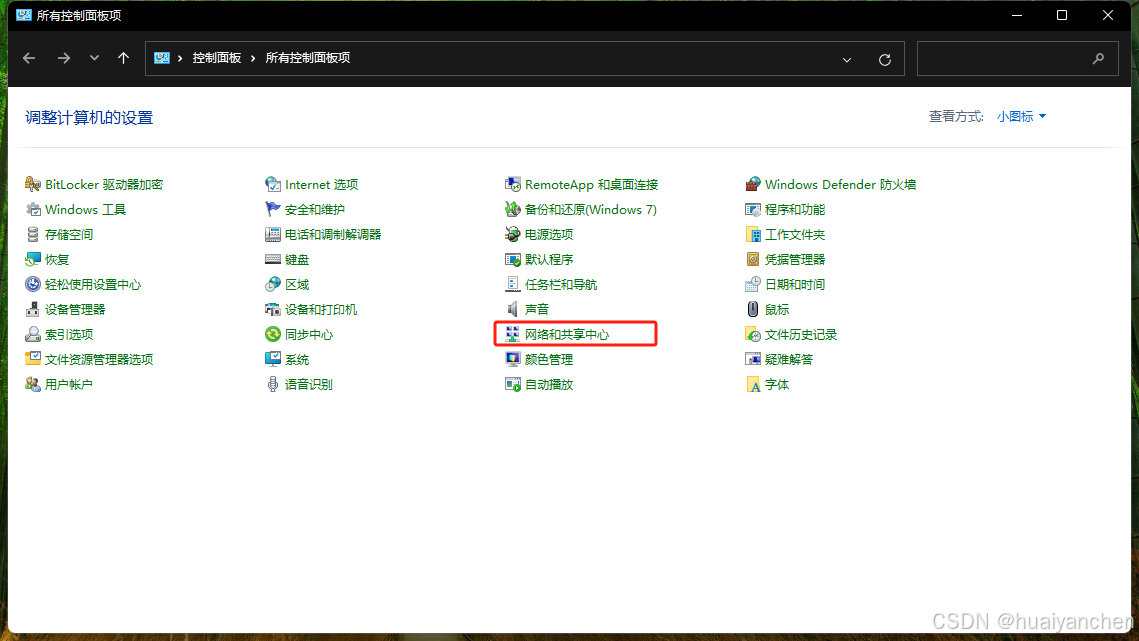Image resolution: width=1139 pixels, height=641 pixels.
Task: Open 轻松使用设置中心 icon
Action: coord(33,284)
